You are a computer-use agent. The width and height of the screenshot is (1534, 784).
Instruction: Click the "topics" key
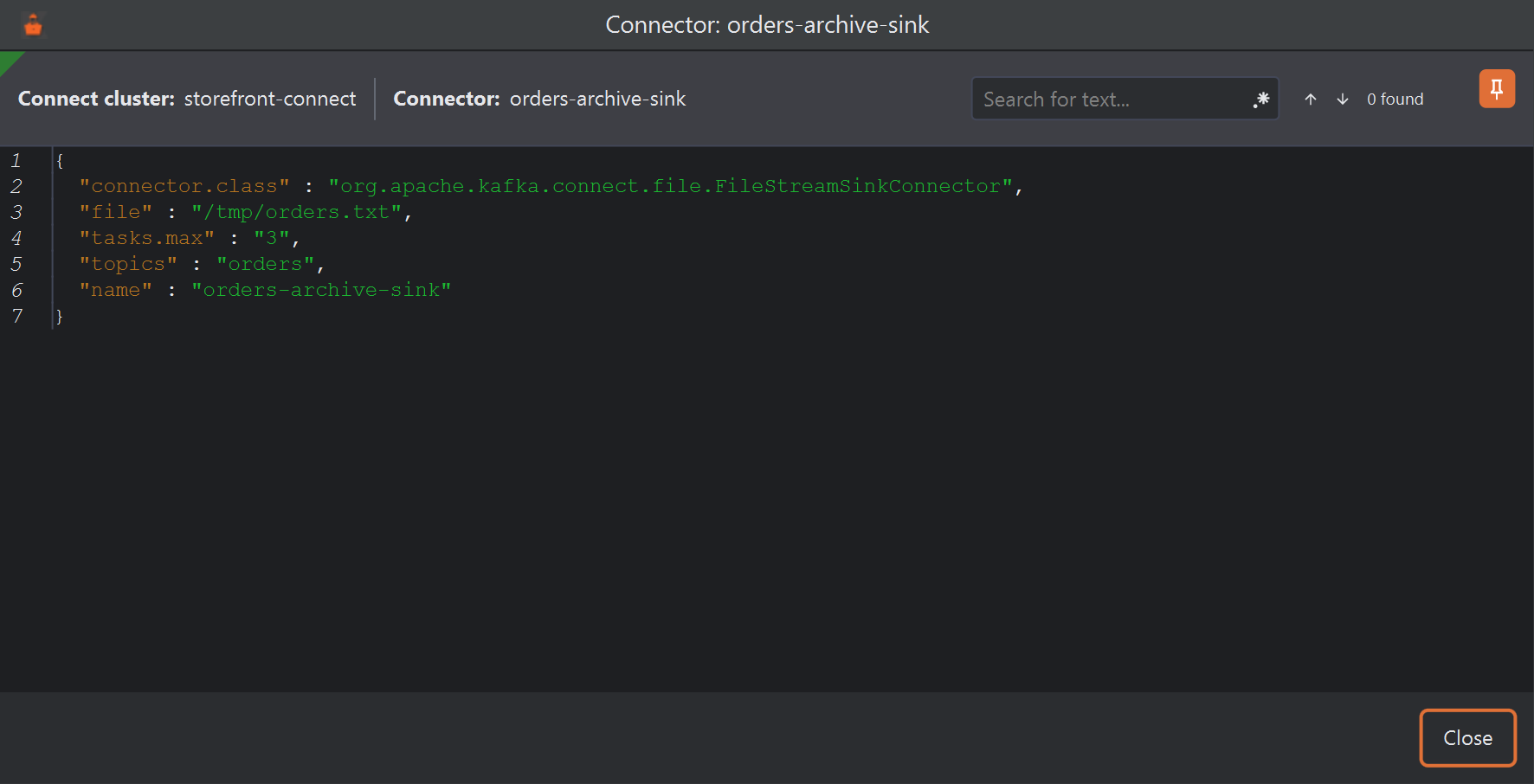[x=128, y=264]
